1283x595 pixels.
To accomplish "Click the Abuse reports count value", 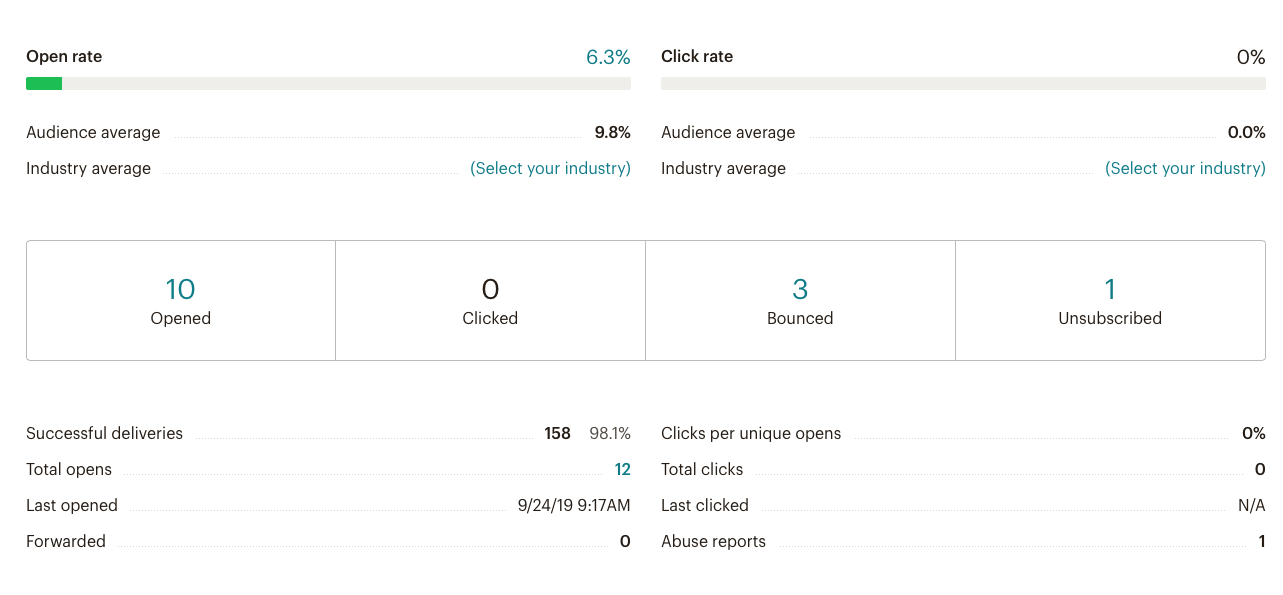I will point(1262,542).
